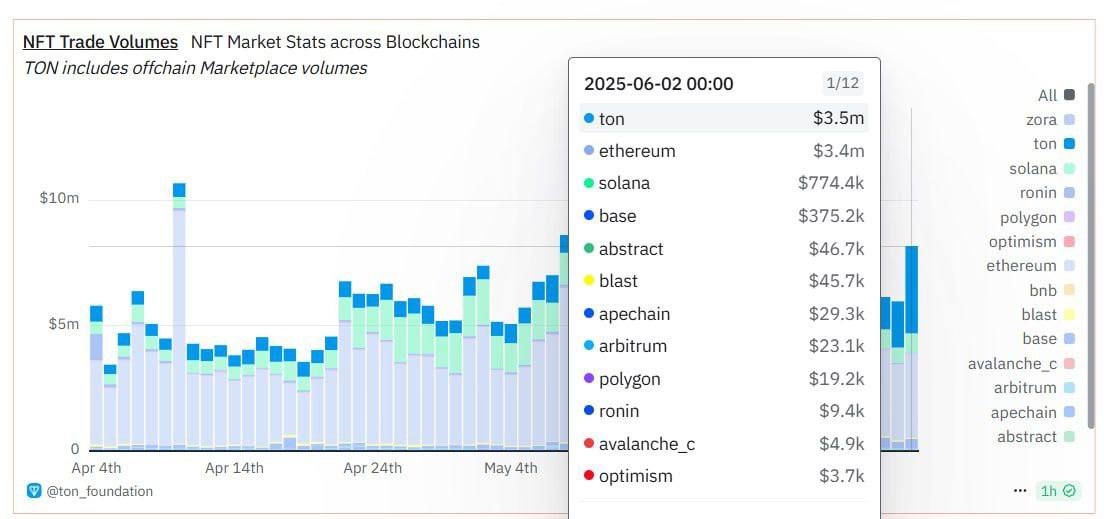Hide the zora series in legend
This screenshot has width=1104, height=519.
[1049, 120]
